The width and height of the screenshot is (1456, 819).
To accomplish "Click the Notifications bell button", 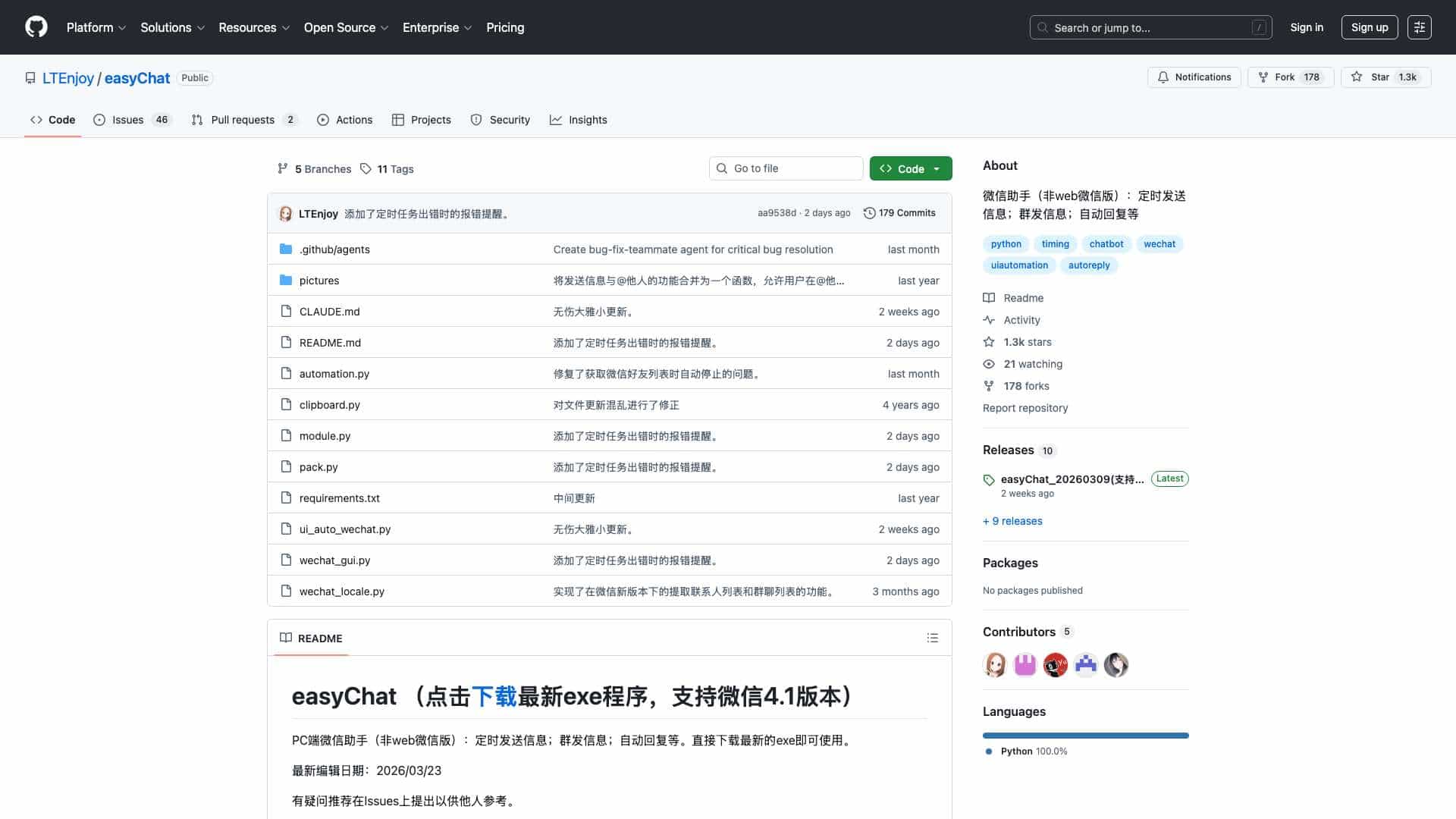I will [1194, 77].
